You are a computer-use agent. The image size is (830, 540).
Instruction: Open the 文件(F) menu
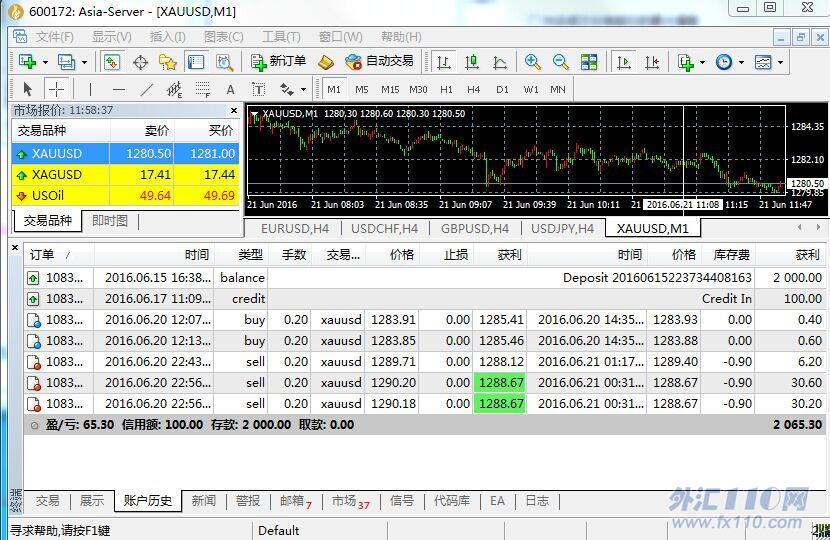tap(55, 37)
